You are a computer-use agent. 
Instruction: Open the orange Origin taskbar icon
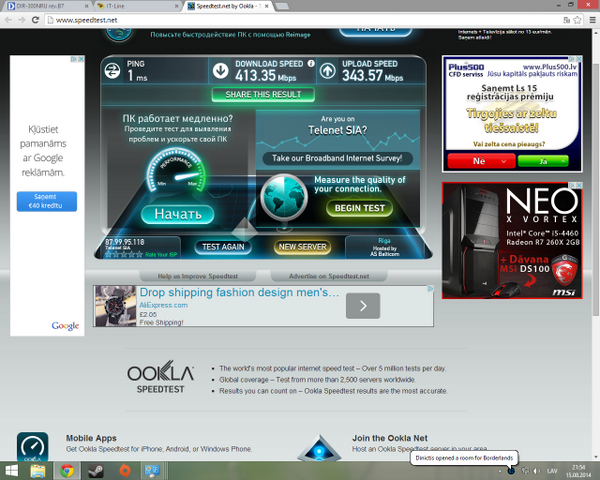pyautogui.click(x=125, y=471)
